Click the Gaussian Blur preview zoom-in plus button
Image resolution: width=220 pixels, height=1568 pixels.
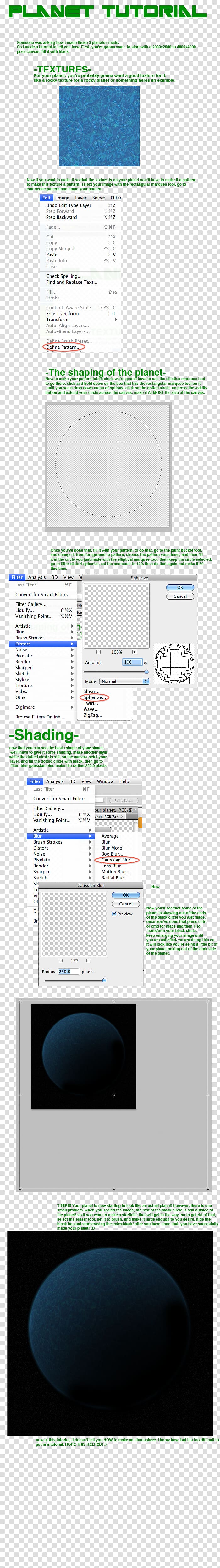click(x=88, y=960)
